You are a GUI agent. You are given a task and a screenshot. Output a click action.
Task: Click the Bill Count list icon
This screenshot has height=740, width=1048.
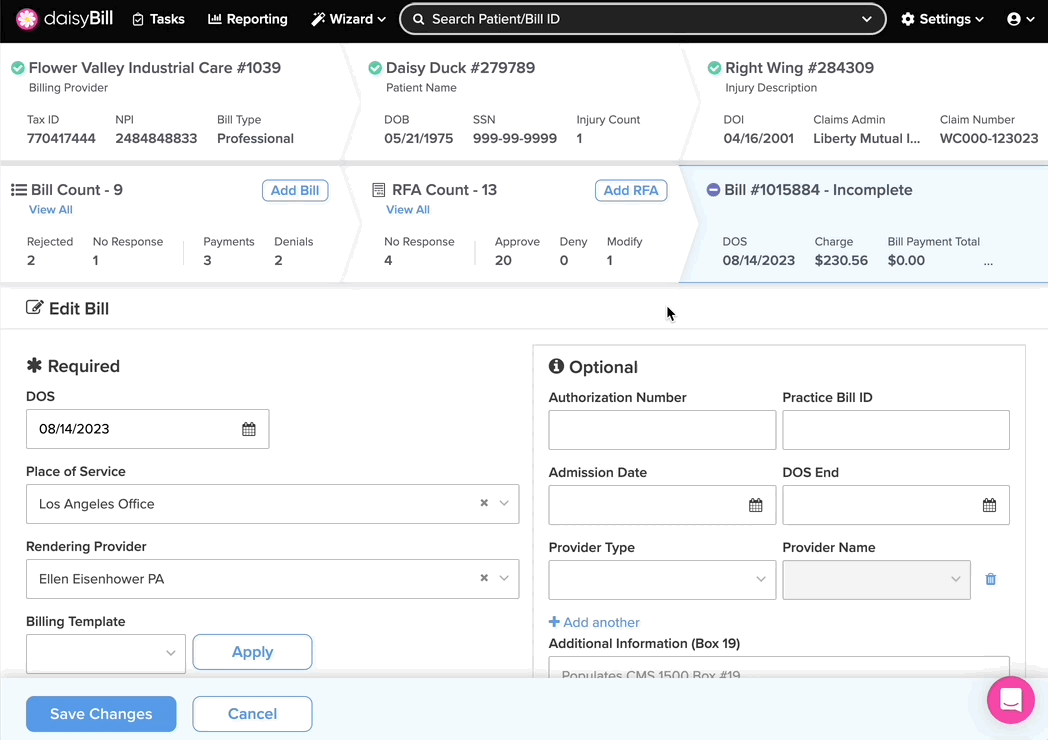tap(19, 190)
